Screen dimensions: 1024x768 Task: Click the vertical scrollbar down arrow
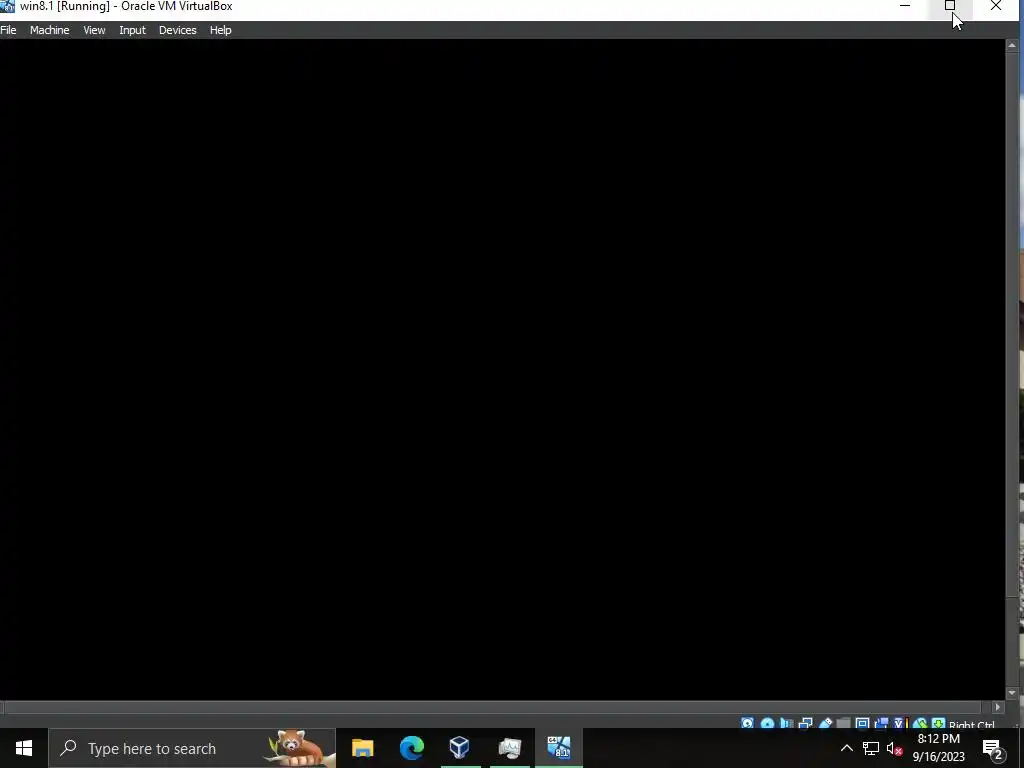click(x=1012, y=693)
